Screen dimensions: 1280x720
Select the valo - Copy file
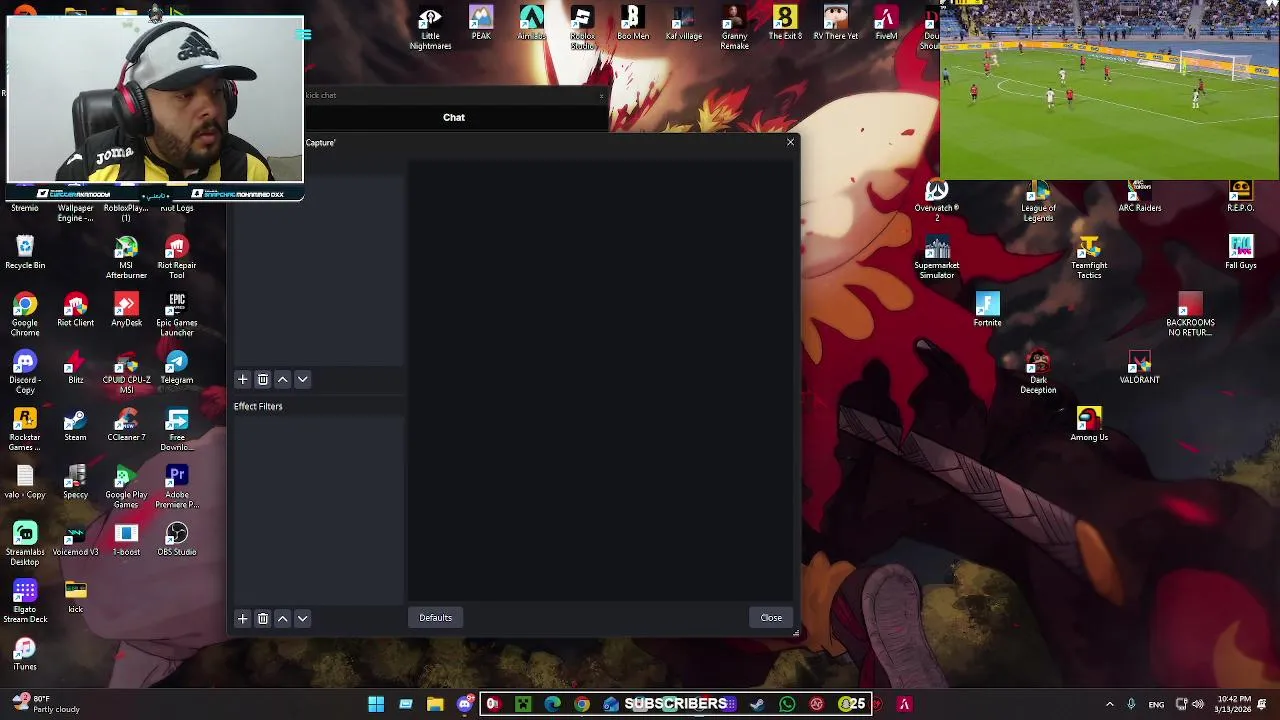click(25, 481)
